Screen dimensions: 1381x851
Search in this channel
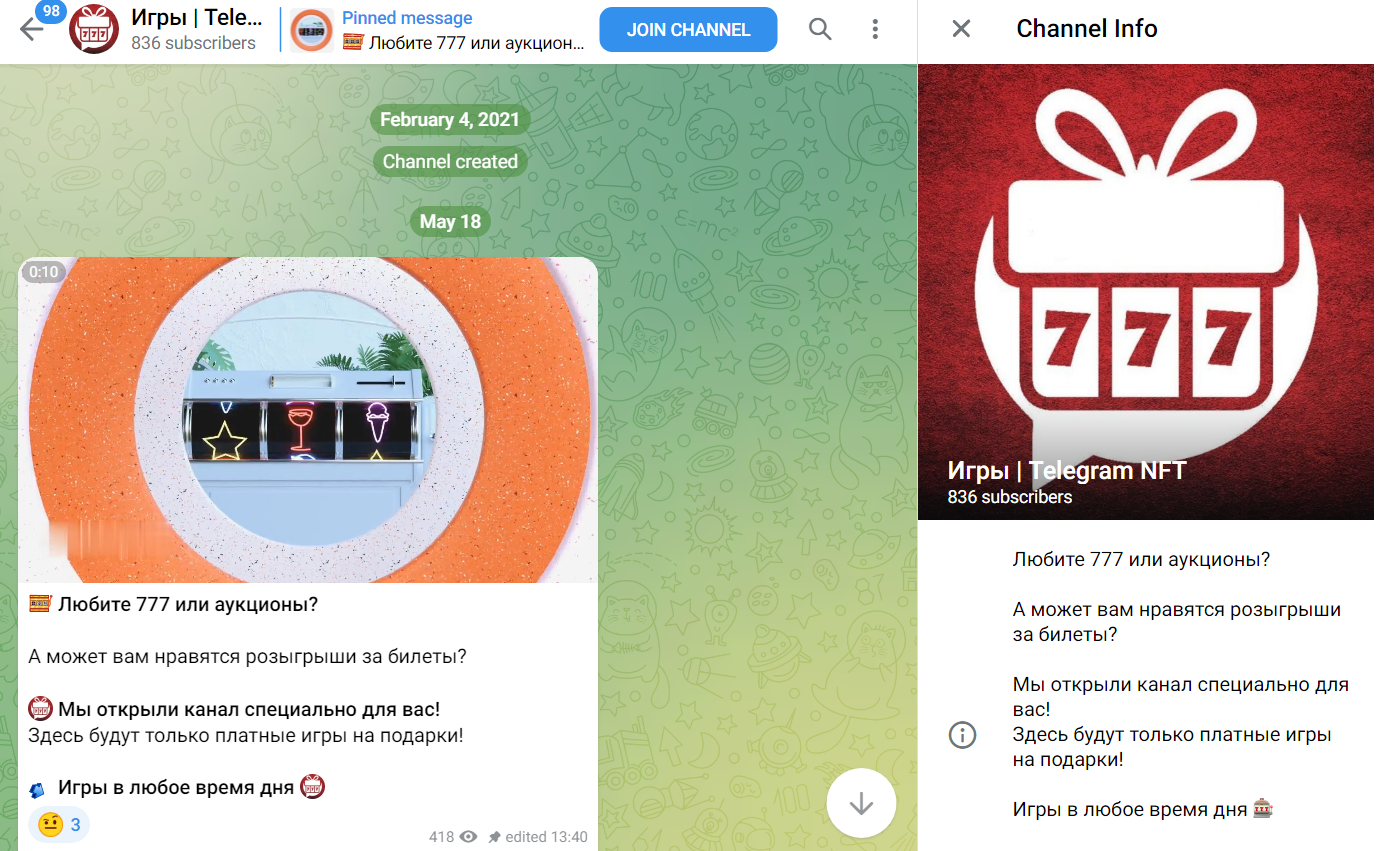tap(820, 29)
